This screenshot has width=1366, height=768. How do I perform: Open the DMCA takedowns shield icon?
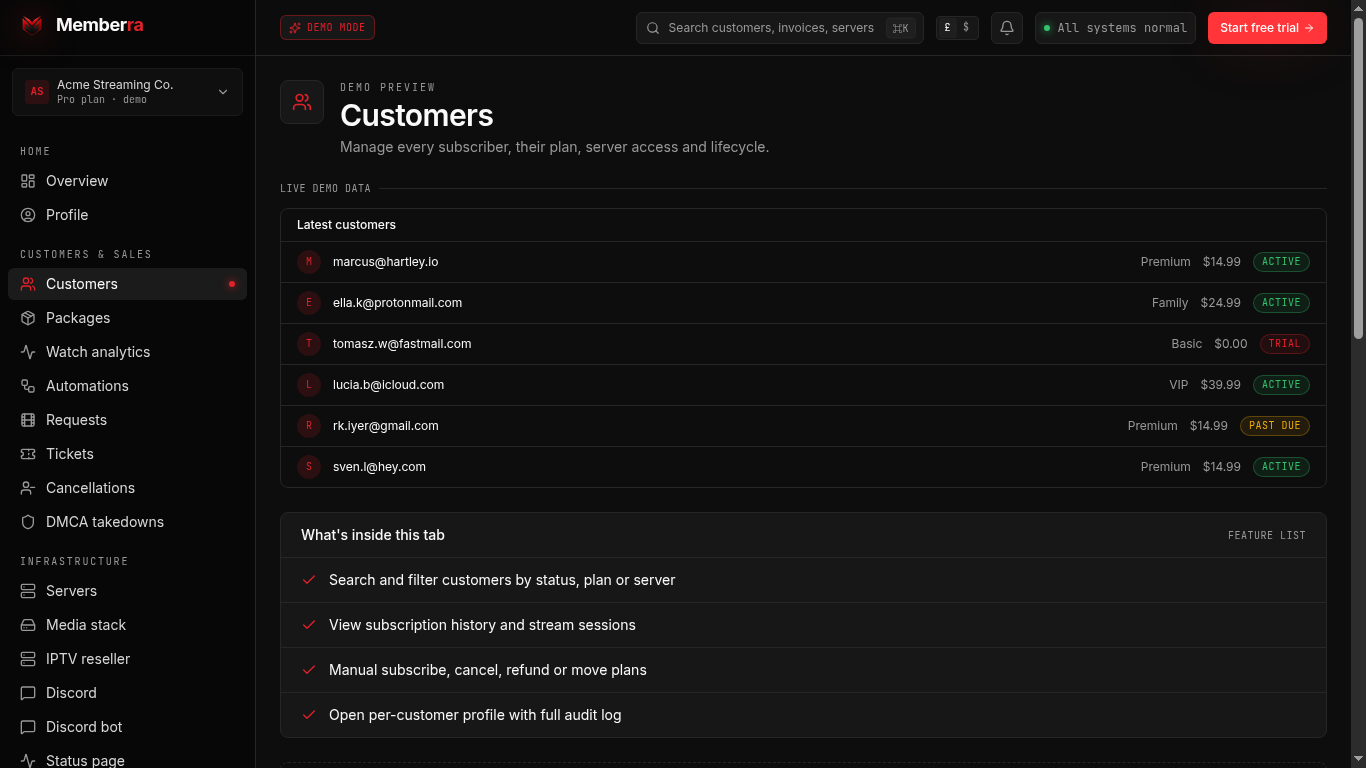point(28,522)
